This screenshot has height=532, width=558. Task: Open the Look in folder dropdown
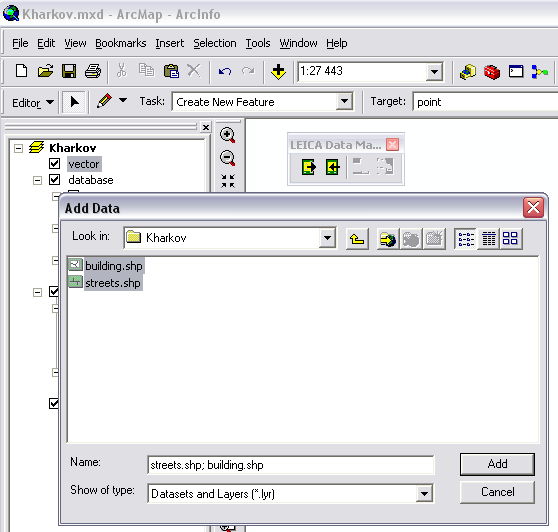click(x=327, y=238)
